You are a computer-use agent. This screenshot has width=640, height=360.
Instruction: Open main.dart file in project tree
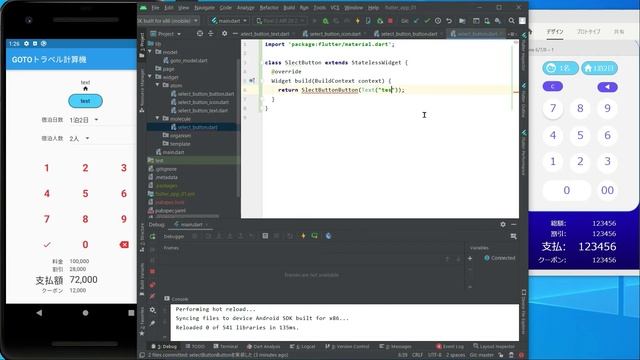(170, 152)
